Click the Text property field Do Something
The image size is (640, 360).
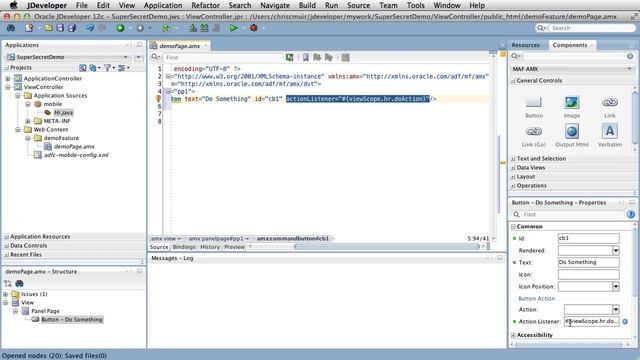(x=588, y=262)
